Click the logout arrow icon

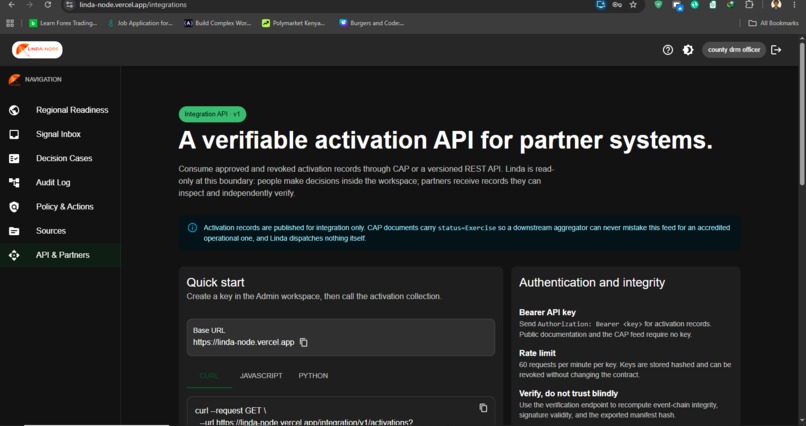pos(776,50)
